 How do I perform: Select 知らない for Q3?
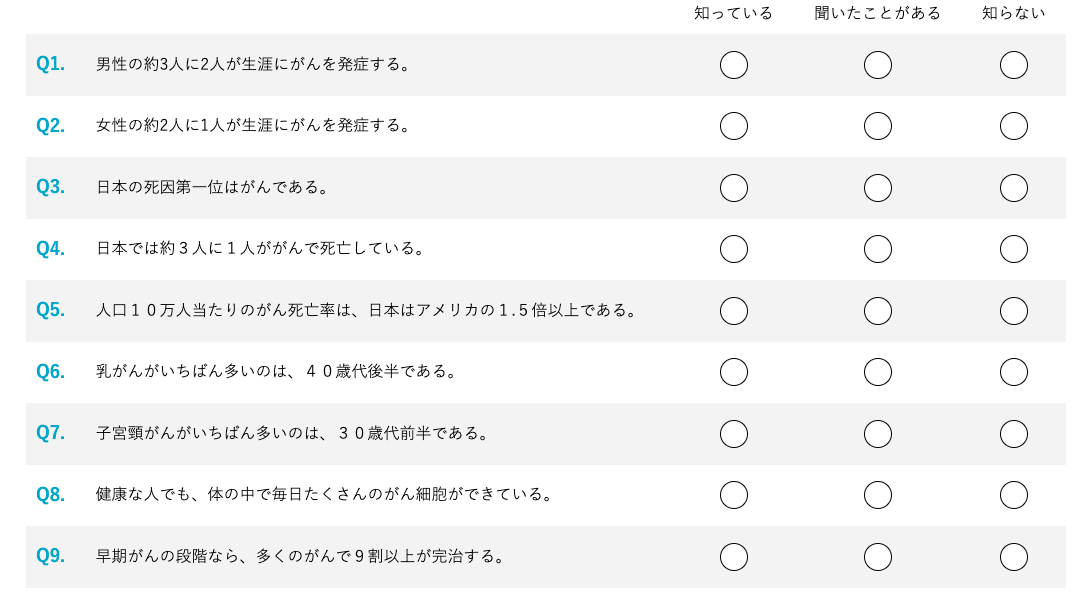pyautogui.click(x=1014, y=188)
